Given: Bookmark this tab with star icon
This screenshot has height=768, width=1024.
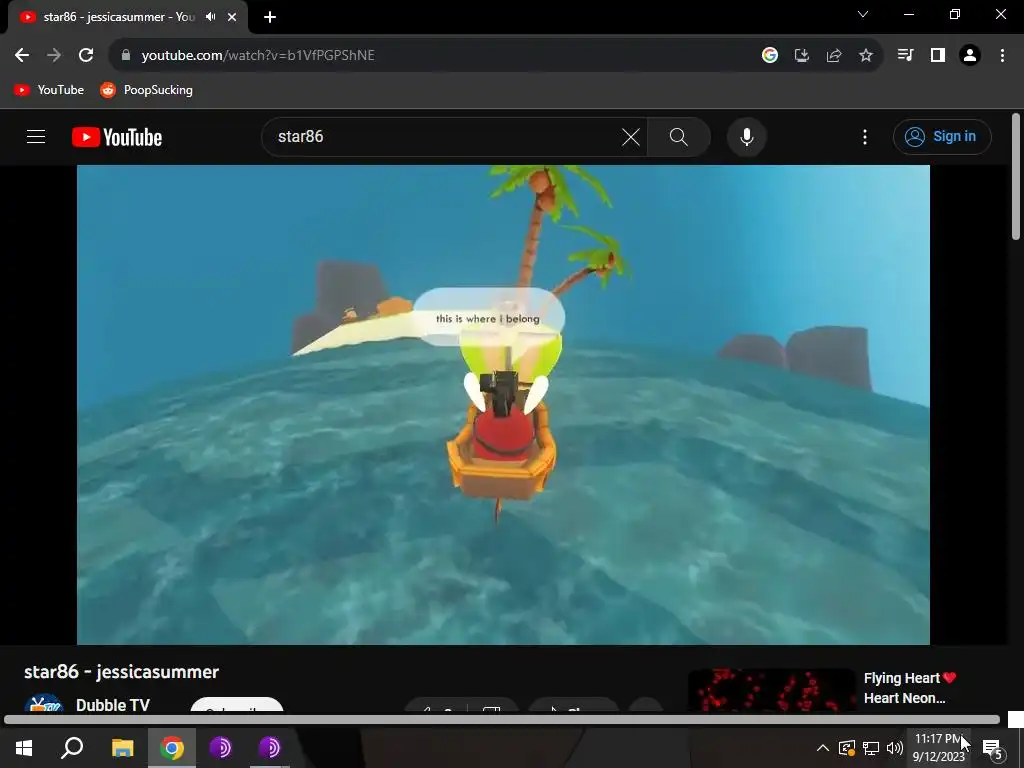Looking at the screenshot, I should (866, 56).
